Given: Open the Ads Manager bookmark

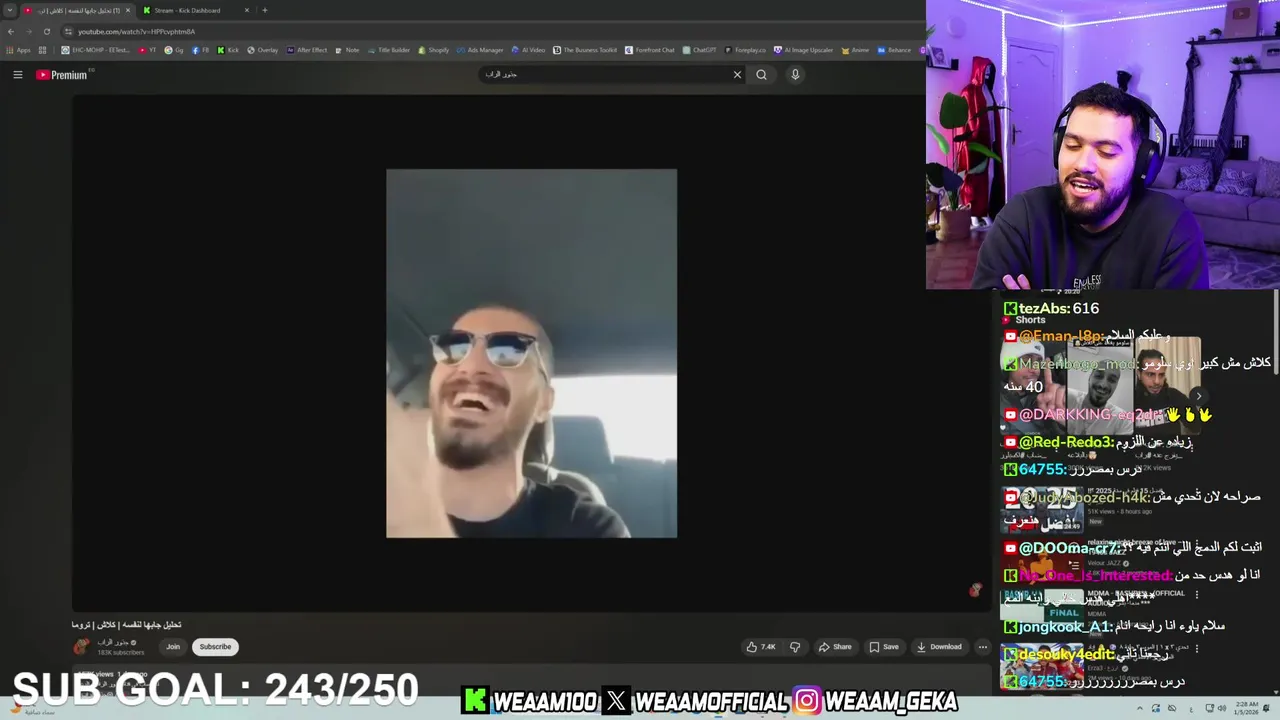Looking at the screenshot, I should point(480,50).
